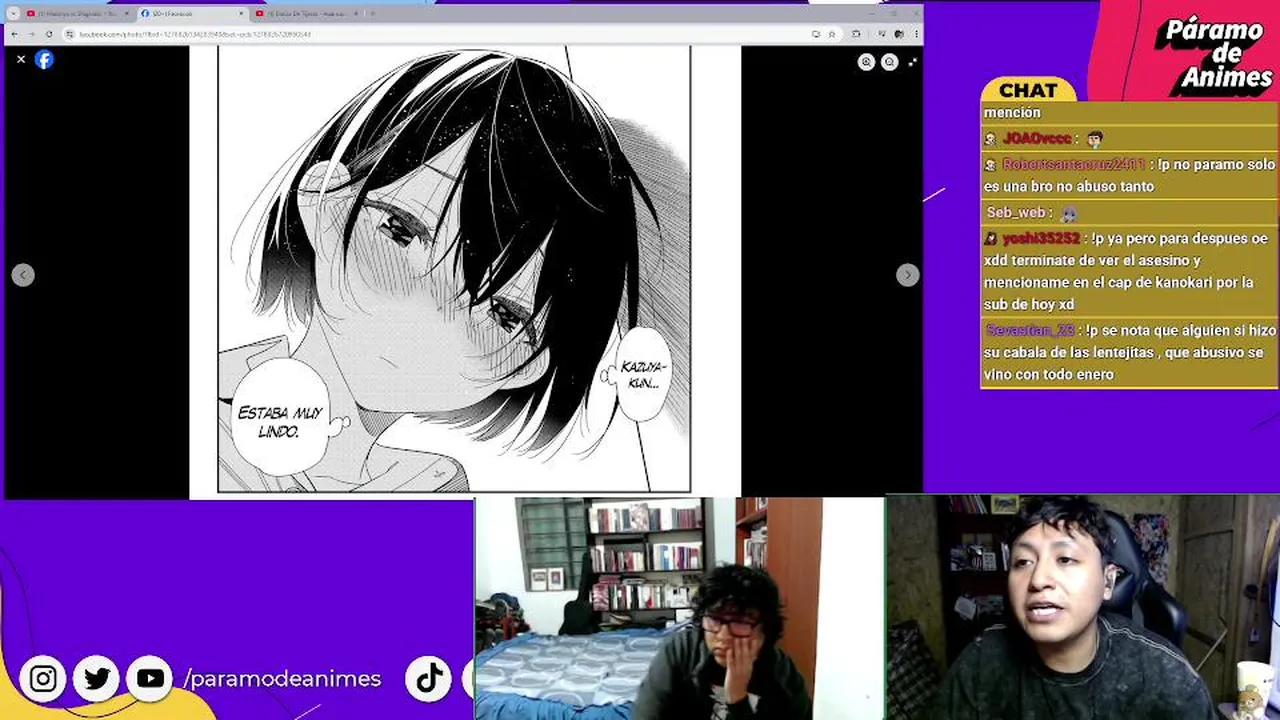Click the TikTok icon in overlay

coord(429,679)
